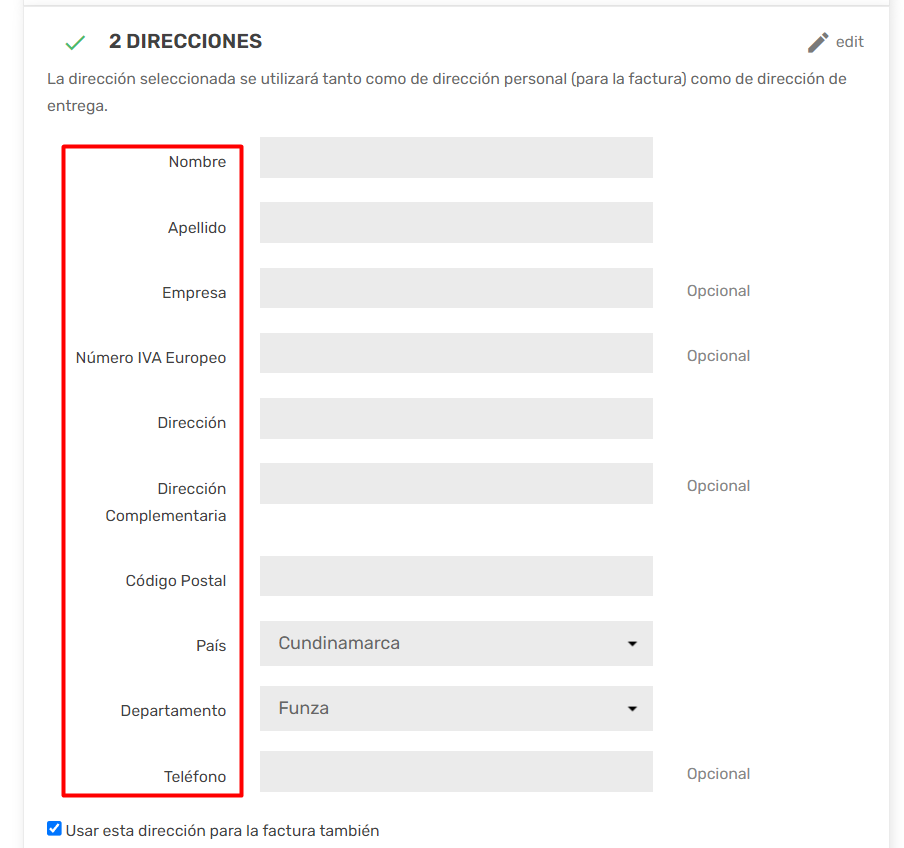904x848 pixels.
Task: Focus the Teléfono input field
Action: pyautogui.click(x=456, y=771)
